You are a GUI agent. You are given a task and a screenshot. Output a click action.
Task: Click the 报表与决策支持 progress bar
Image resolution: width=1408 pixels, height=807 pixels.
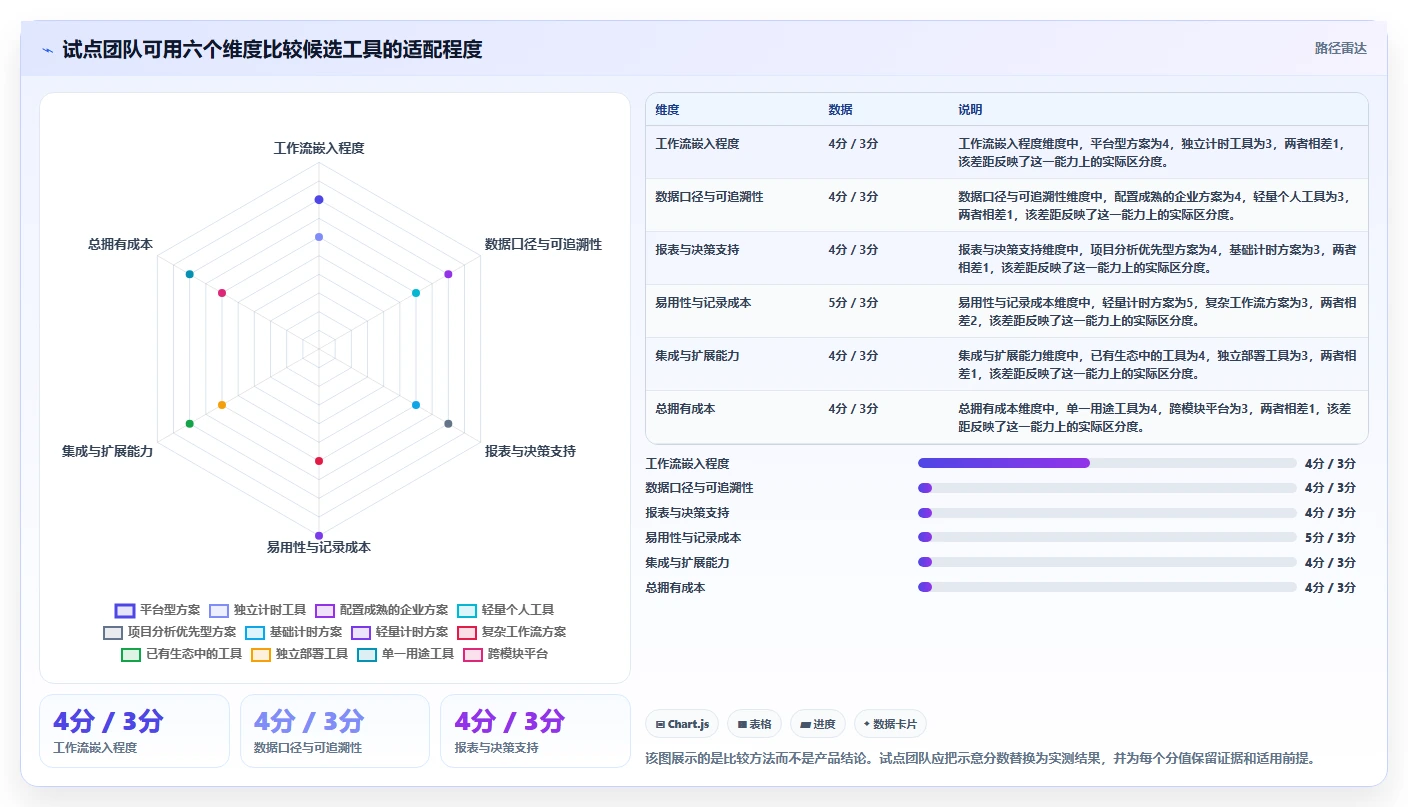click(1107, 513)
